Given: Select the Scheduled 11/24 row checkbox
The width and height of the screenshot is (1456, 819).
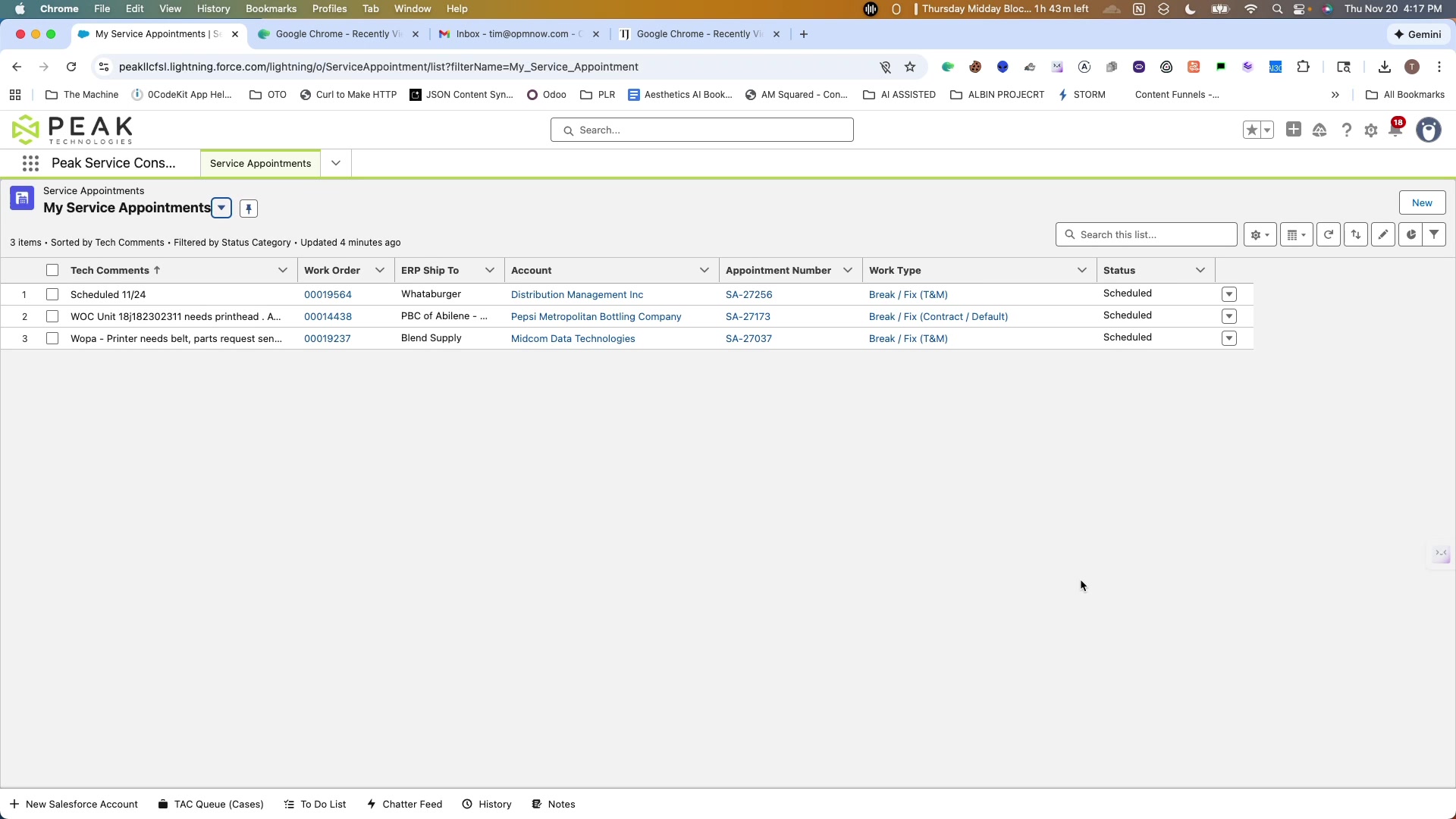Looking at the screenshot, I should click(52, 294).
